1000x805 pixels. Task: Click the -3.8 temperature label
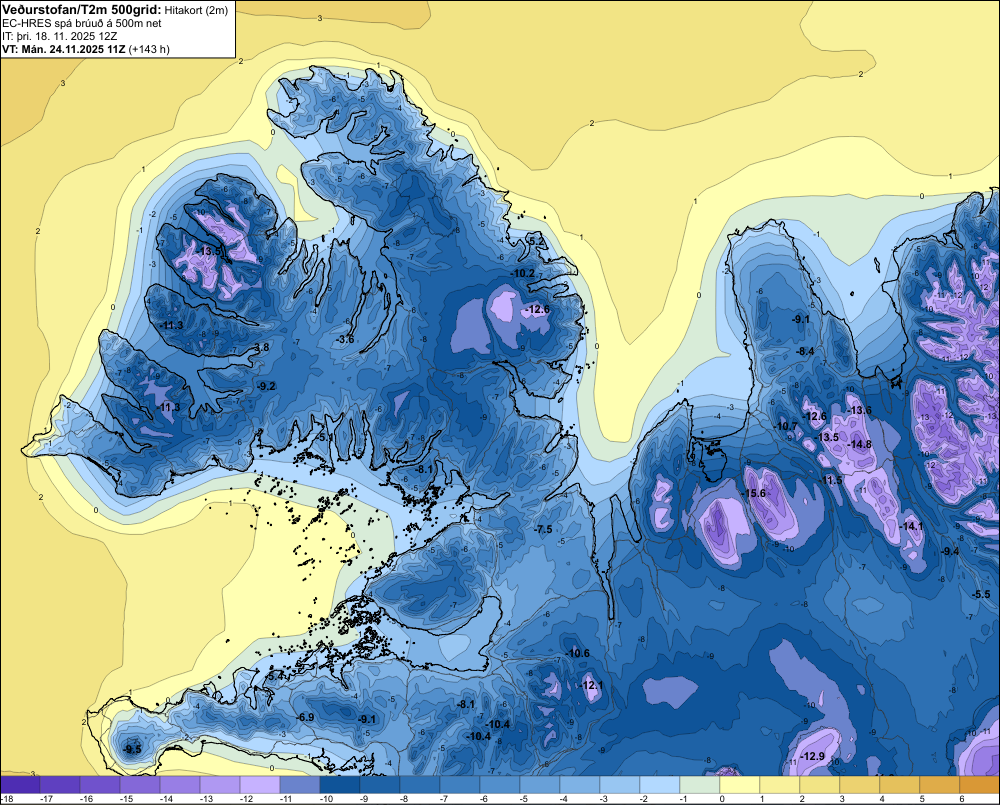click(x=260, y=348)
